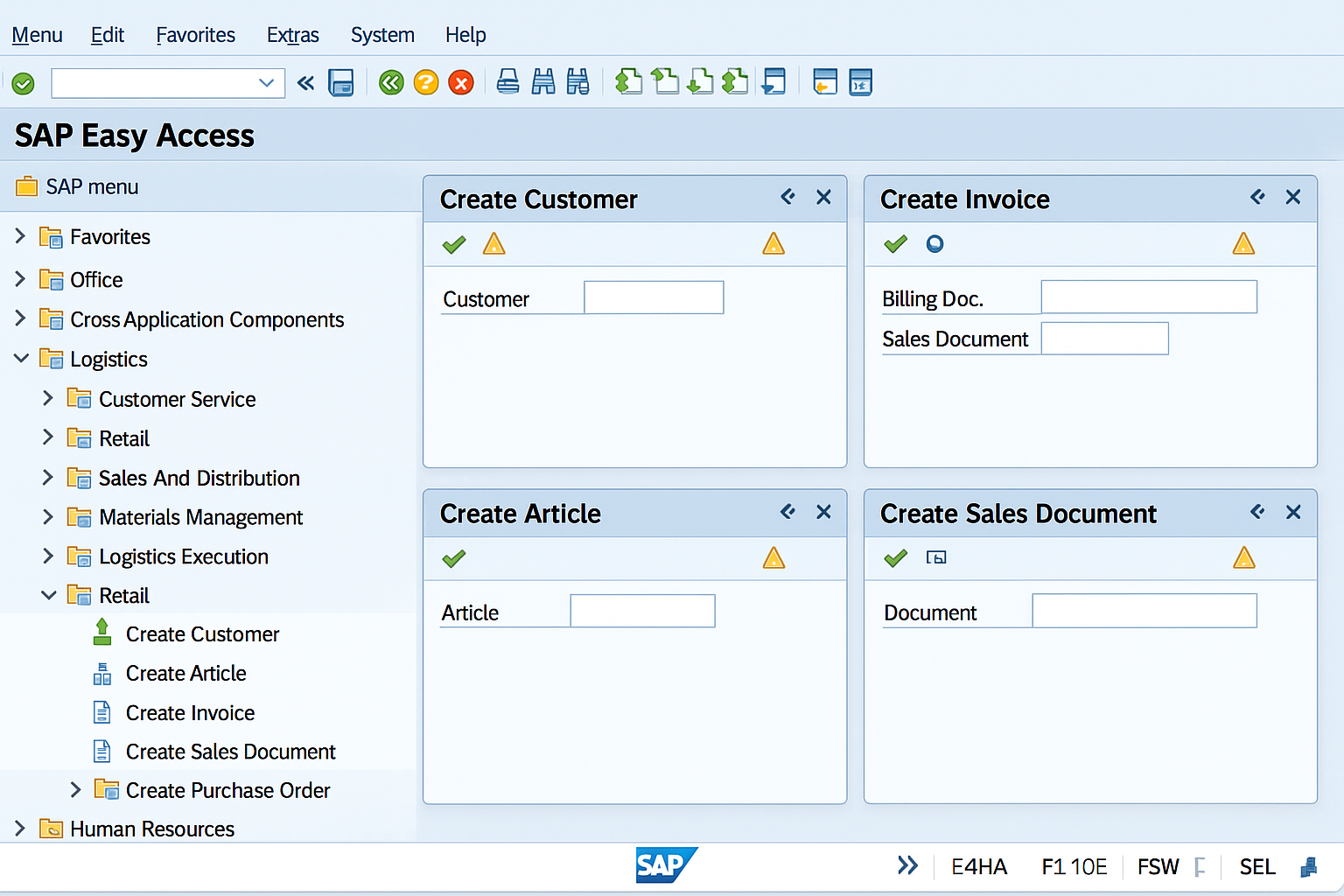
Task: Confirm Create Article with green checkmark
Action: [x=454, y=558]
